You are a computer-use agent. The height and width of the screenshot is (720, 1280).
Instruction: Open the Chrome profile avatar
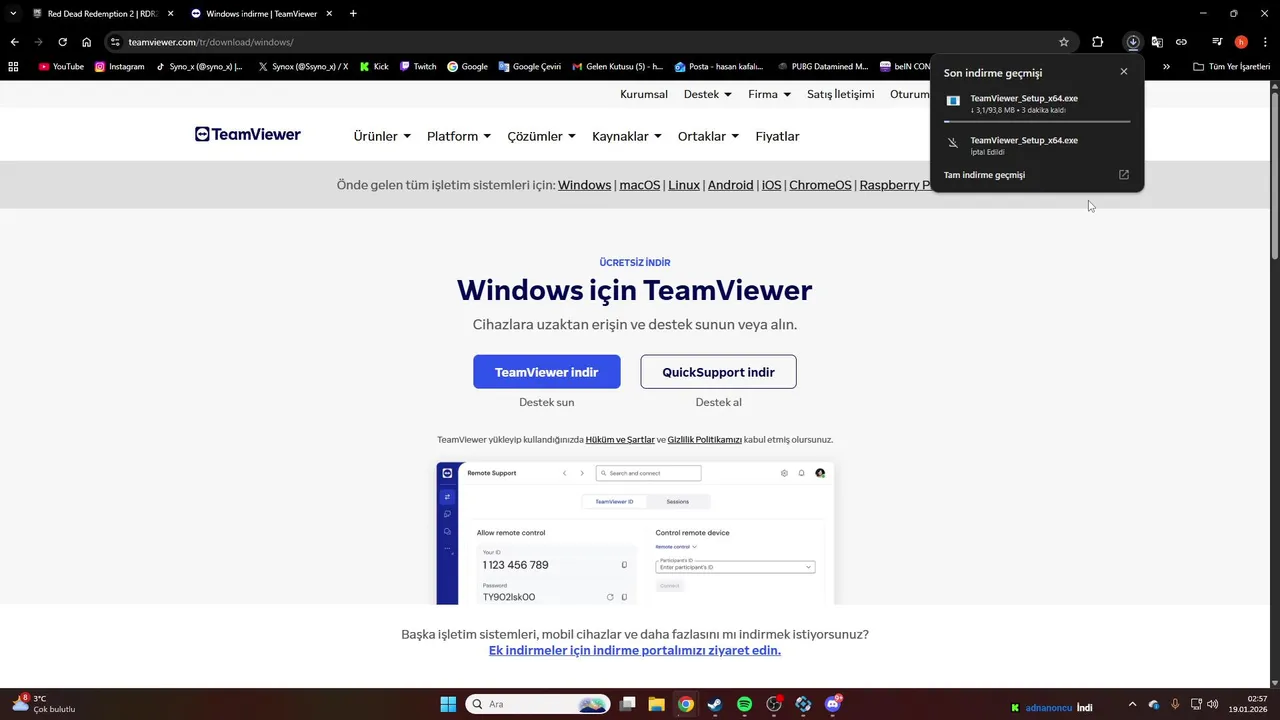coord(1241,42)
